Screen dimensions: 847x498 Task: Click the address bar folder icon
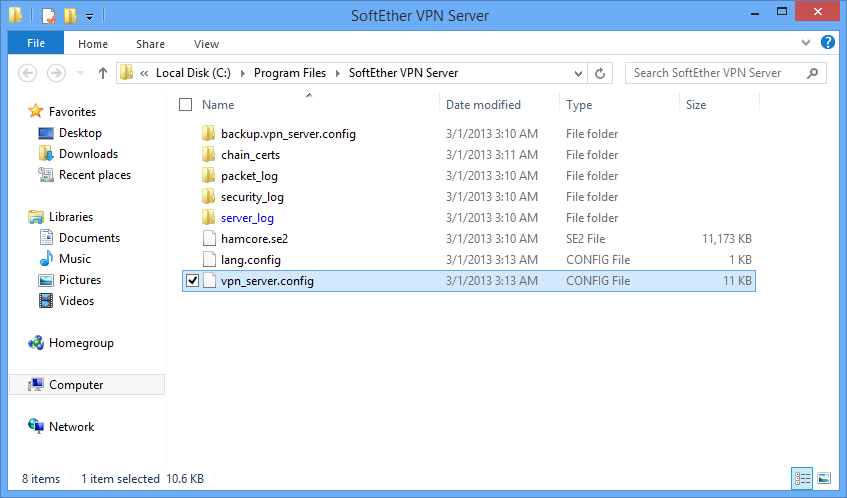tap(127, 72)
